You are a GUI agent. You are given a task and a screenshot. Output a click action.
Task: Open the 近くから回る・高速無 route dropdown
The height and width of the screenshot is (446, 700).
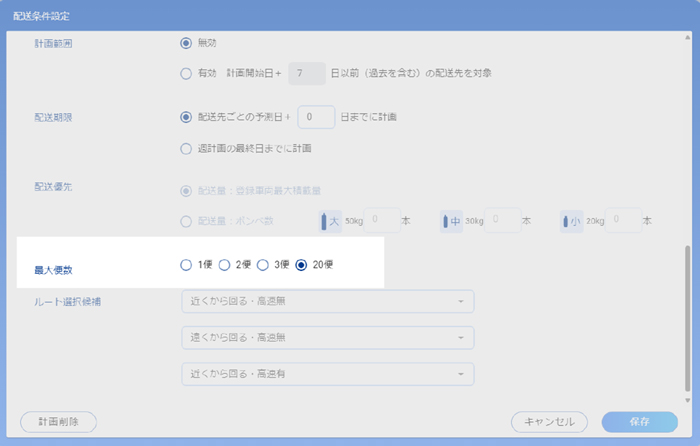328,301
